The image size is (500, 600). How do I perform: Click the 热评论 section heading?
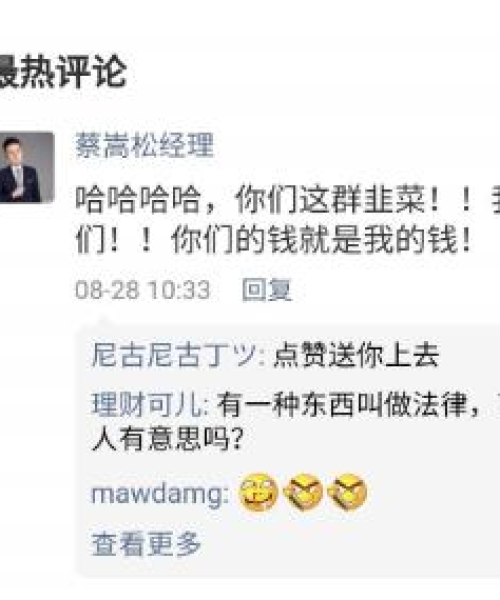coord(62,72)
